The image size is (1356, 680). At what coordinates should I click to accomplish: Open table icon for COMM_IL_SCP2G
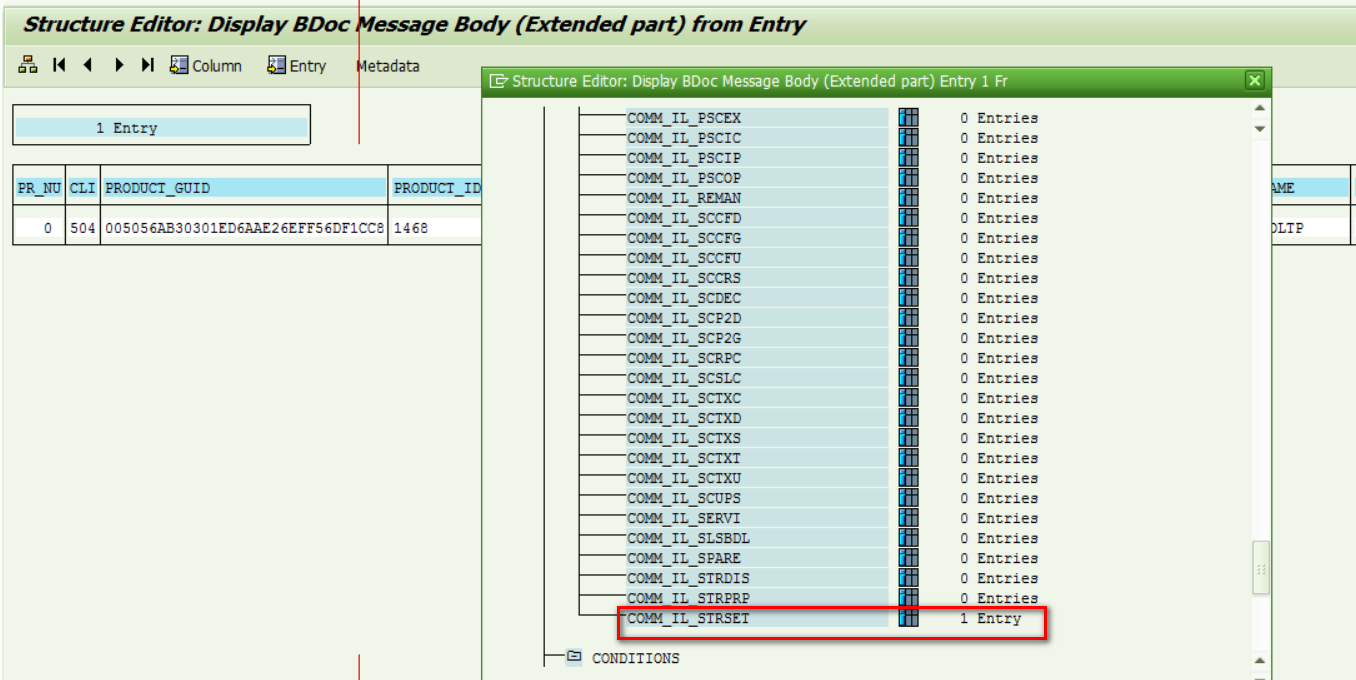[908, 338]
